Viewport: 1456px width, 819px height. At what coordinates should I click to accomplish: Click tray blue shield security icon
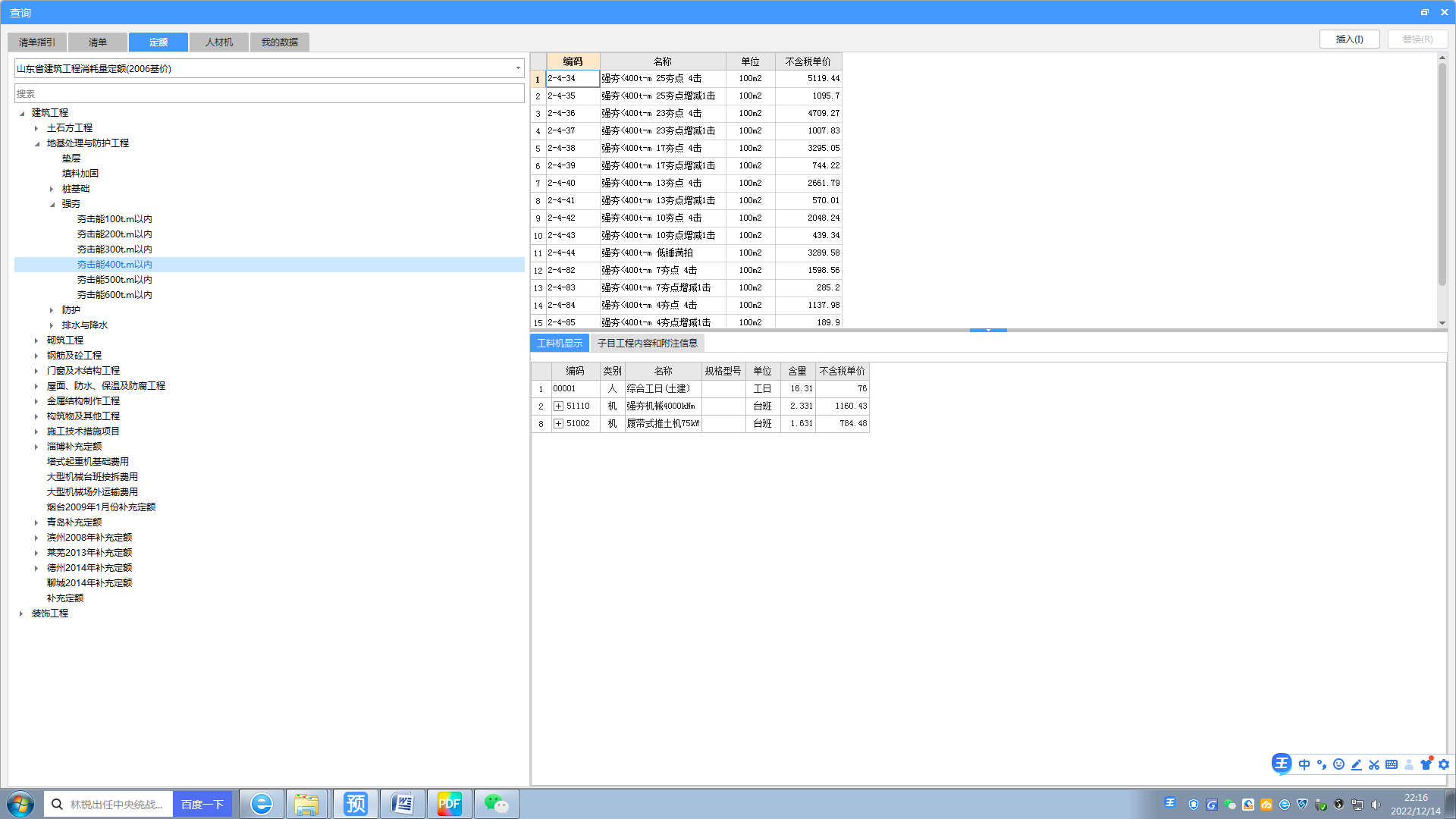point(1194,805)
